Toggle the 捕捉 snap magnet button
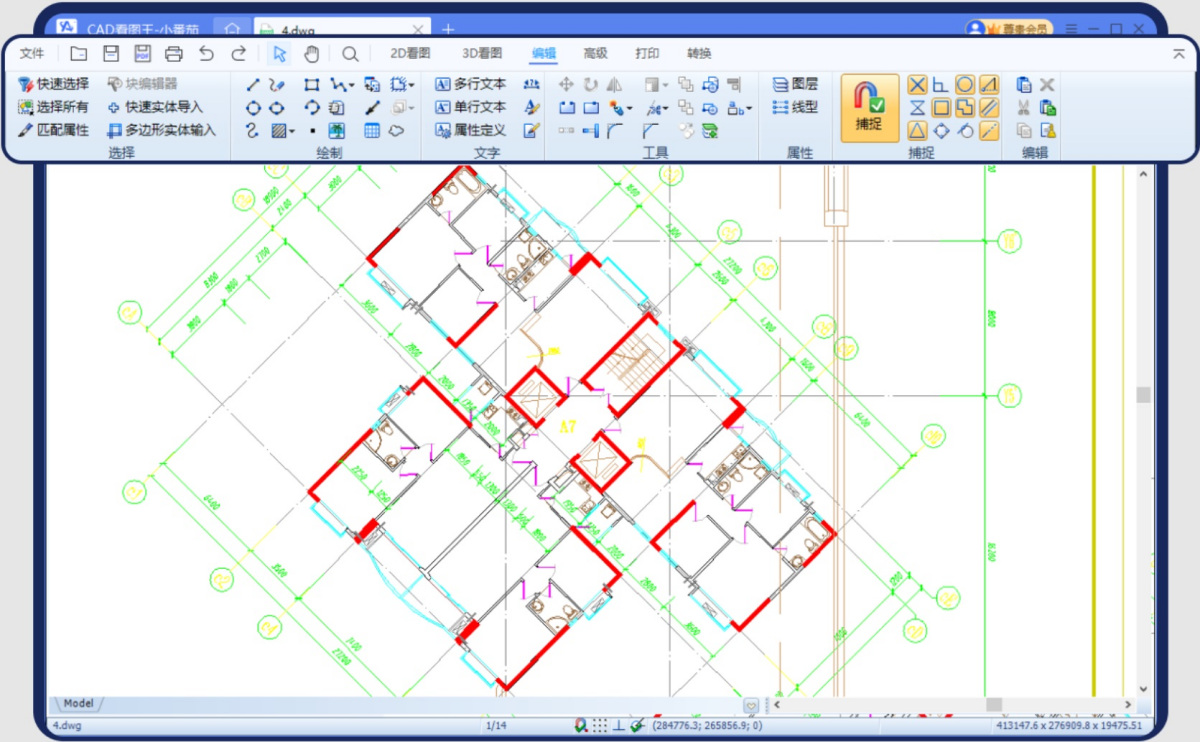This screenshot has width=1200, height=742. [869, 108]
